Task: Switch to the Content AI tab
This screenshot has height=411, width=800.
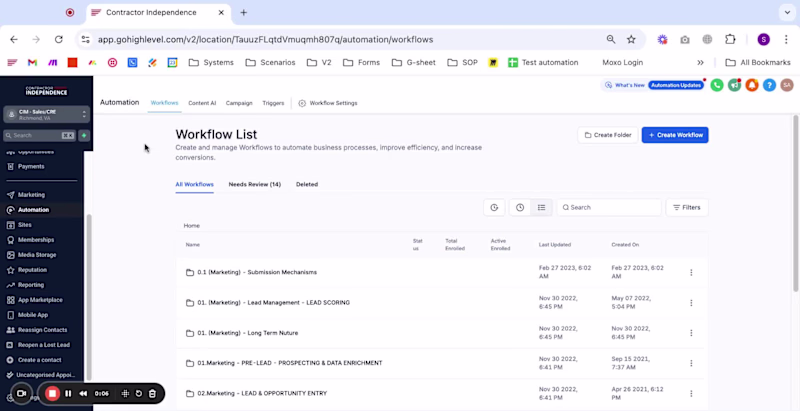Action: click(202, 103)
